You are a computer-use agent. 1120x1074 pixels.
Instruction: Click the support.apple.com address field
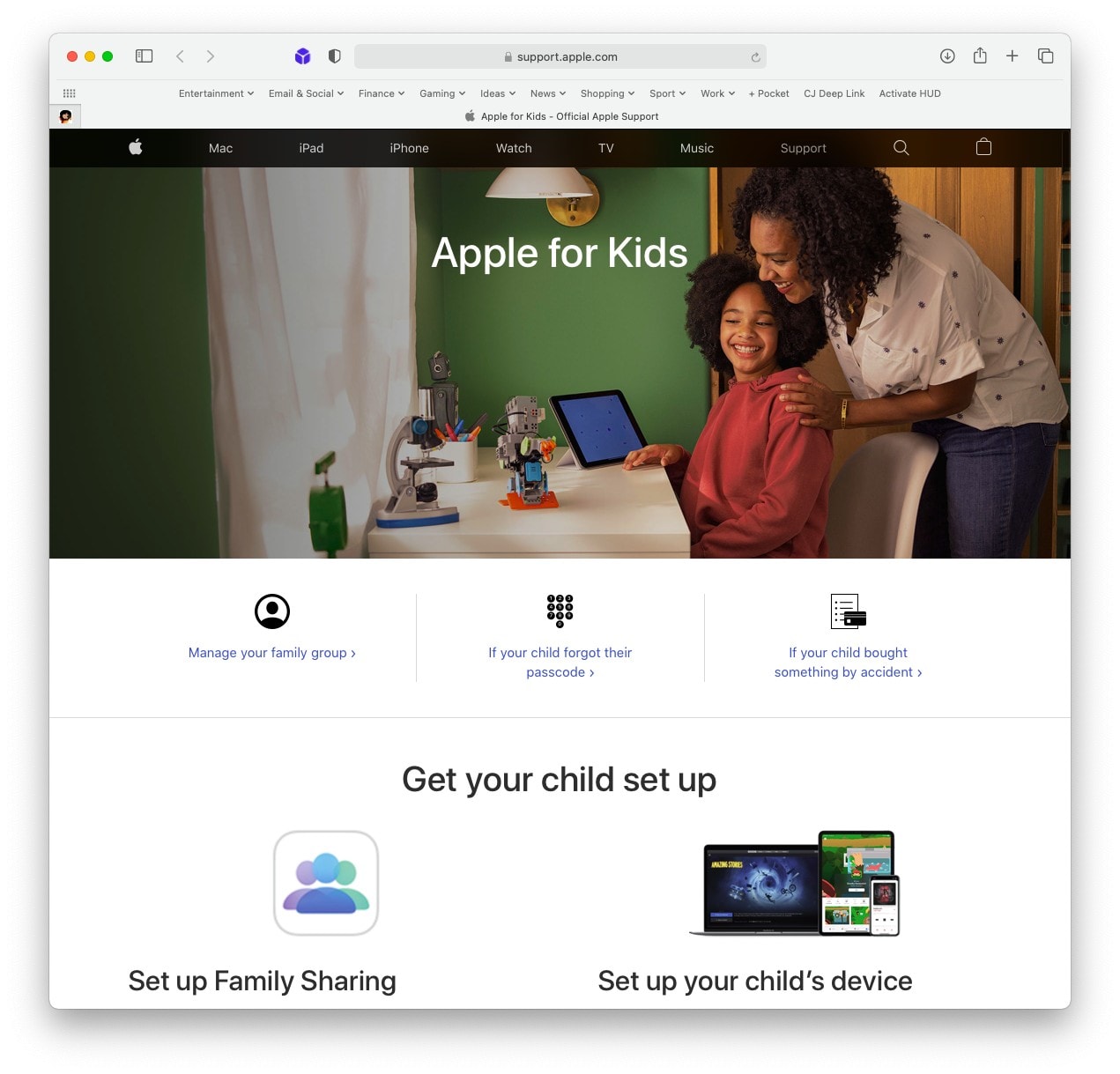point(560,56)
